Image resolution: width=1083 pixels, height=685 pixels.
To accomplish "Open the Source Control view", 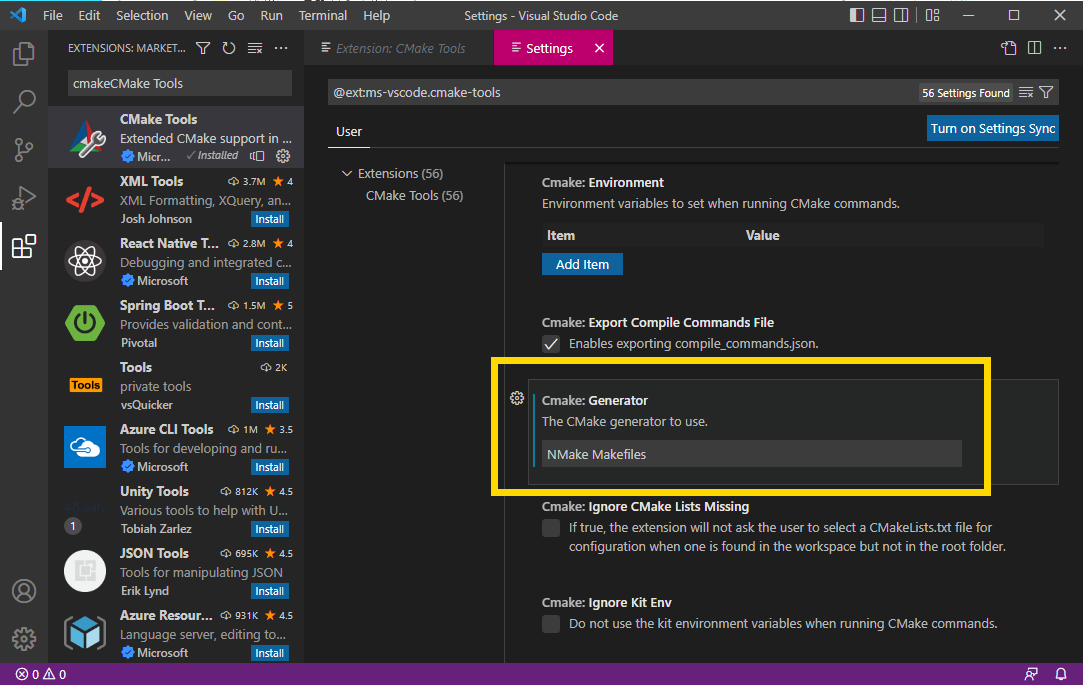I will click(x=23, y=150).
